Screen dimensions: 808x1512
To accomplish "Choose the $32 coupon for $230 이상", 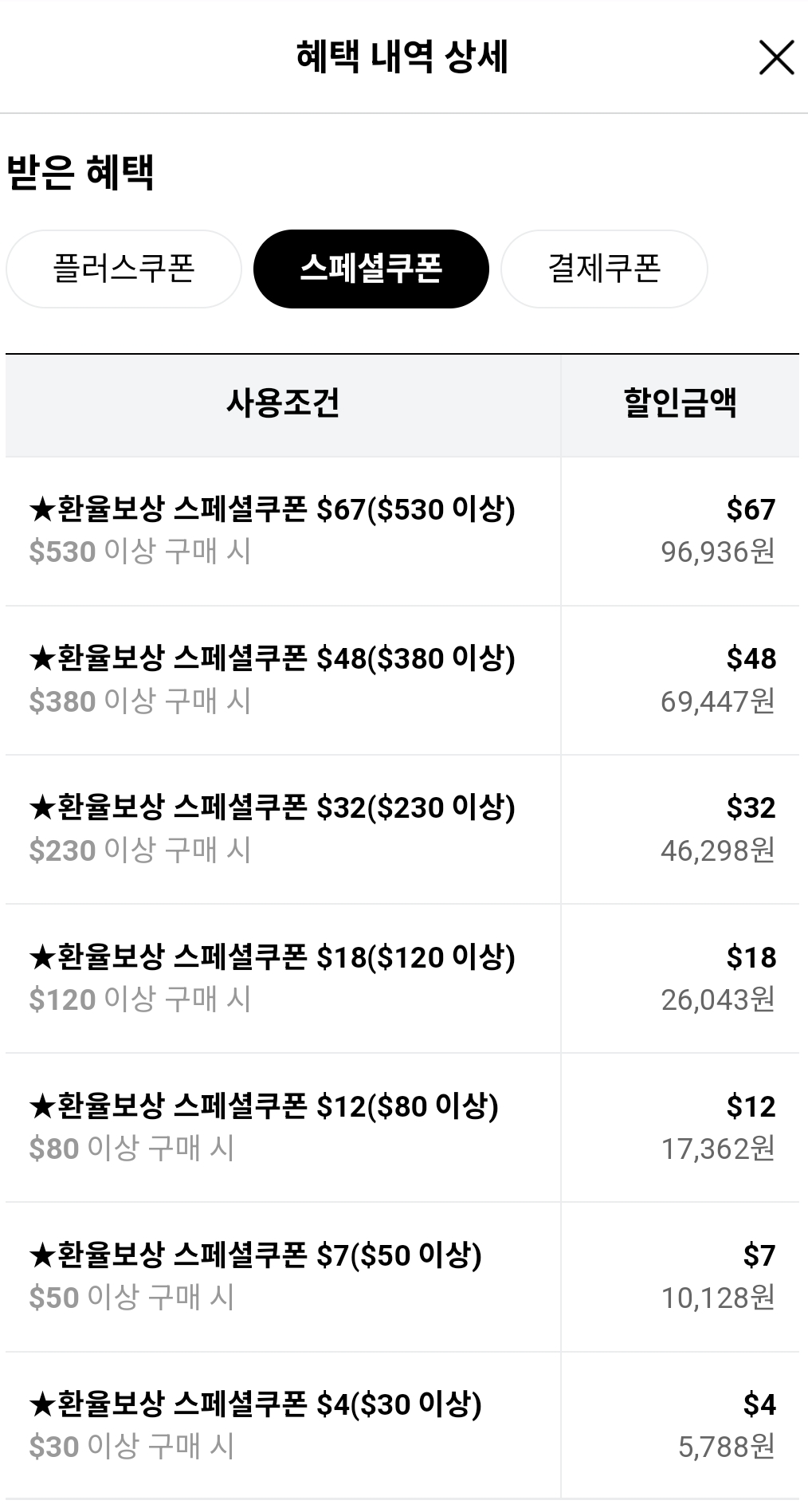I will point(272,808).
